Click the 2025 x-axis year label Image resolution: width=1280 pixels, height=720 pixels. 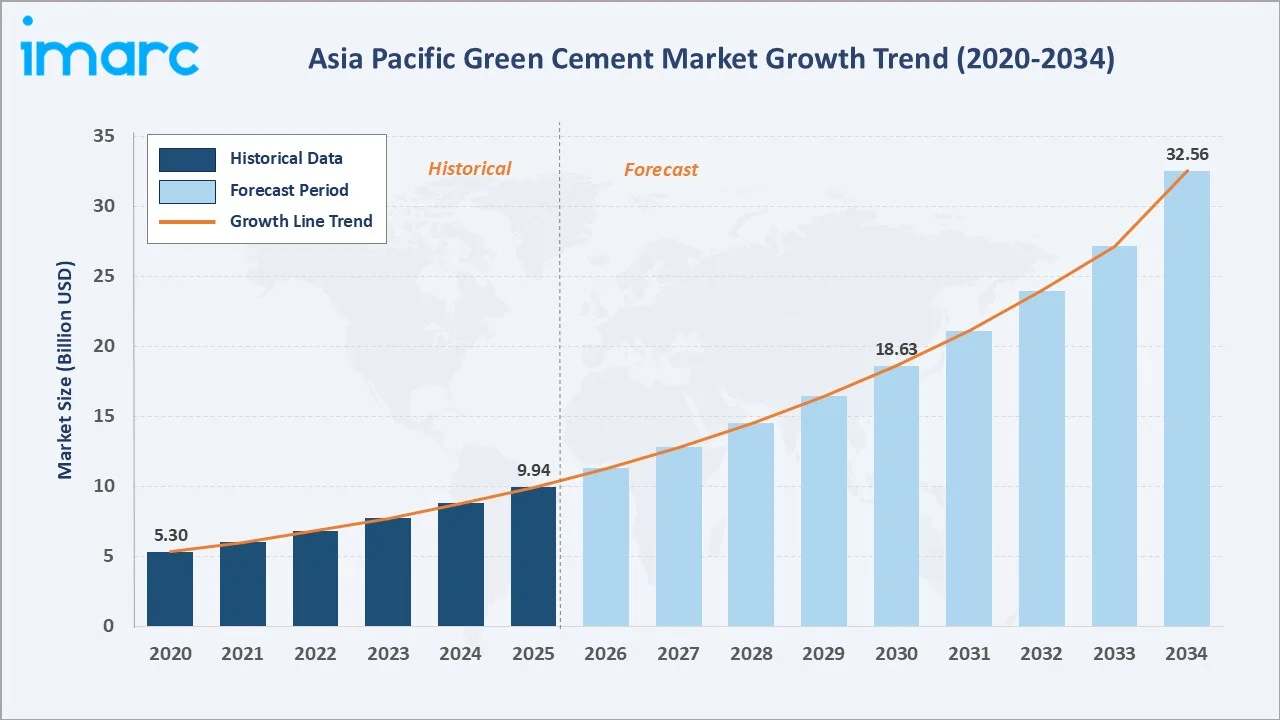tap(533, 654)
